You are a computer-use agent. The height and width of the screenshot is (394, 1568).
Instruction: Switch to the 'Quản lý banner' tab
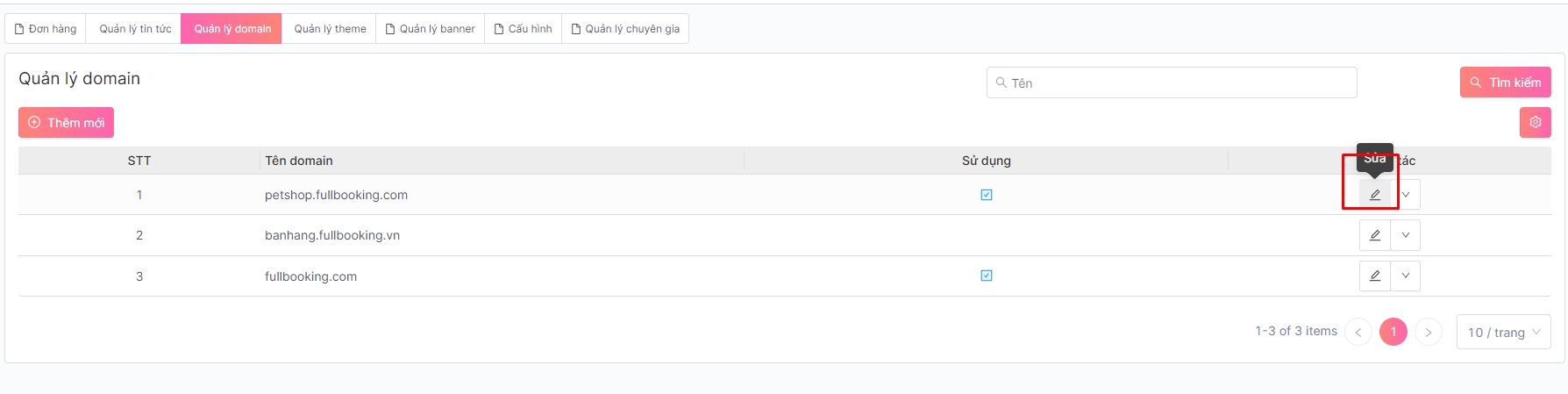(x=431, y=29)
